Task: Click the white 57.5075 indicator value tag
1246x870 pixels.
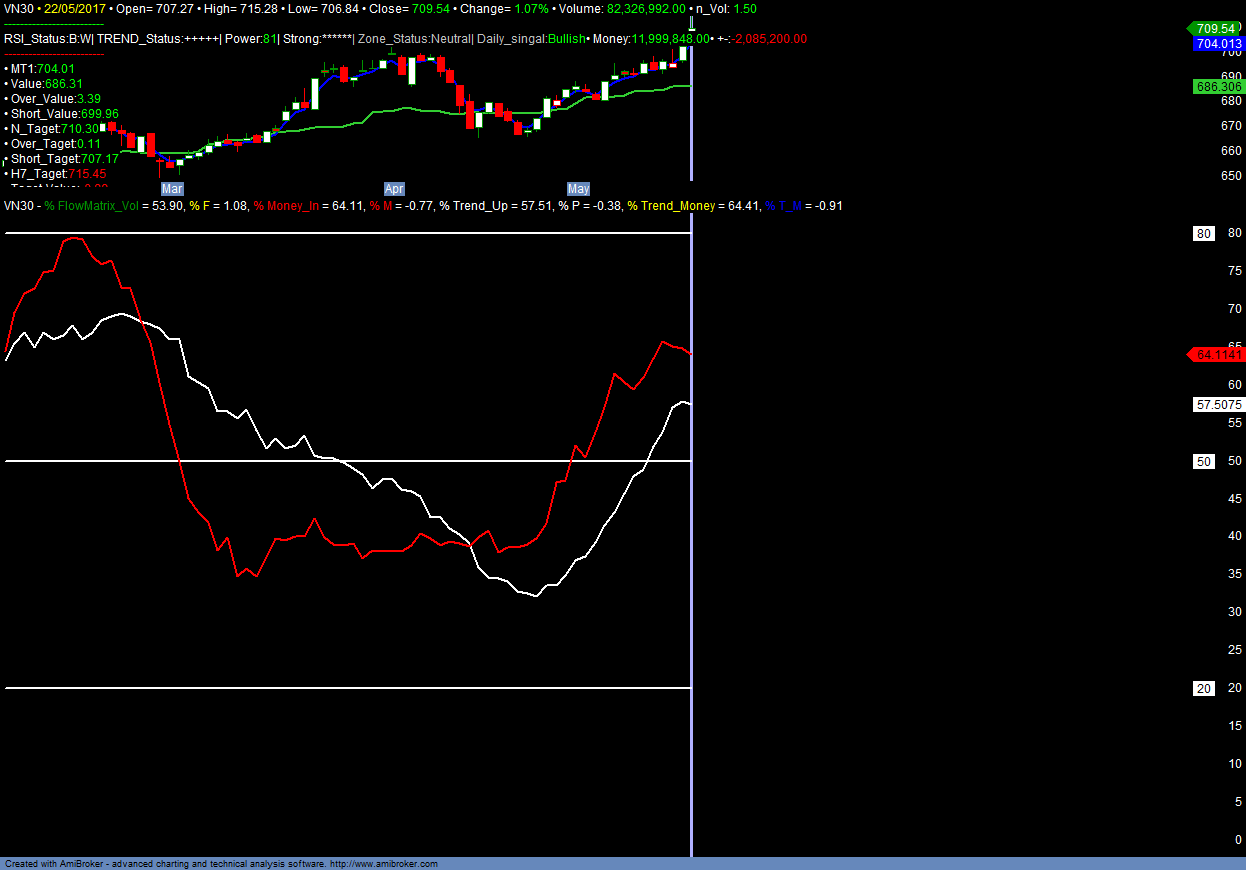Action: (1218, 405)
